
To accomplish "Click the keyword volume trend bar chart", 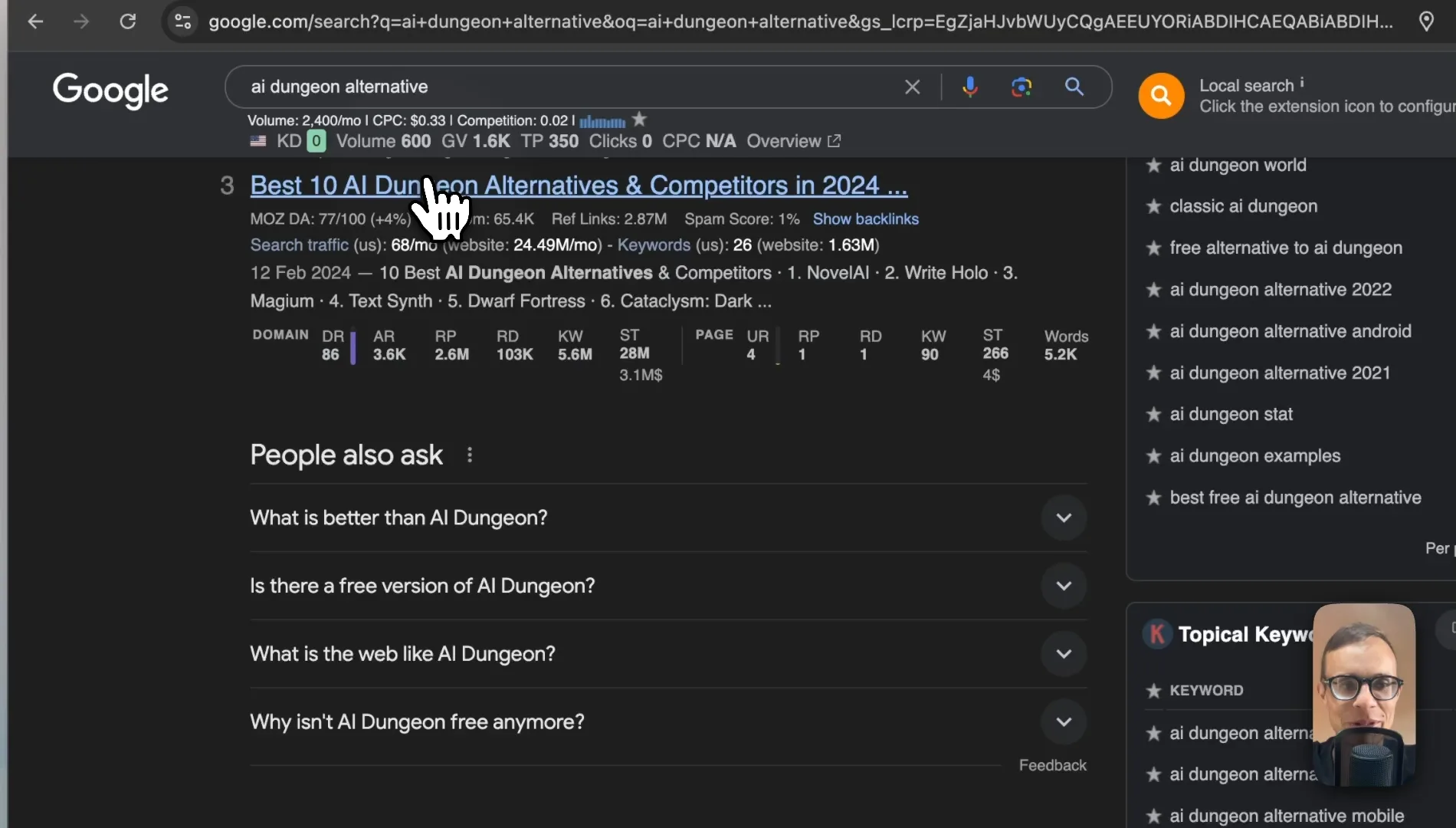I will point(602,121).
